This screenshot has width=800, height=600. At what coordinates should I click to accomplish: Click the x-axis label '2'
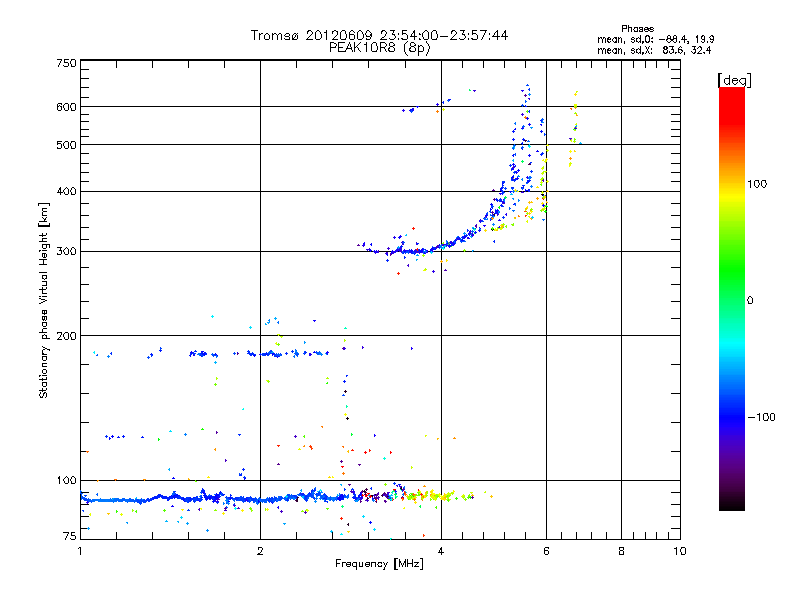click(x=260, y=551)
